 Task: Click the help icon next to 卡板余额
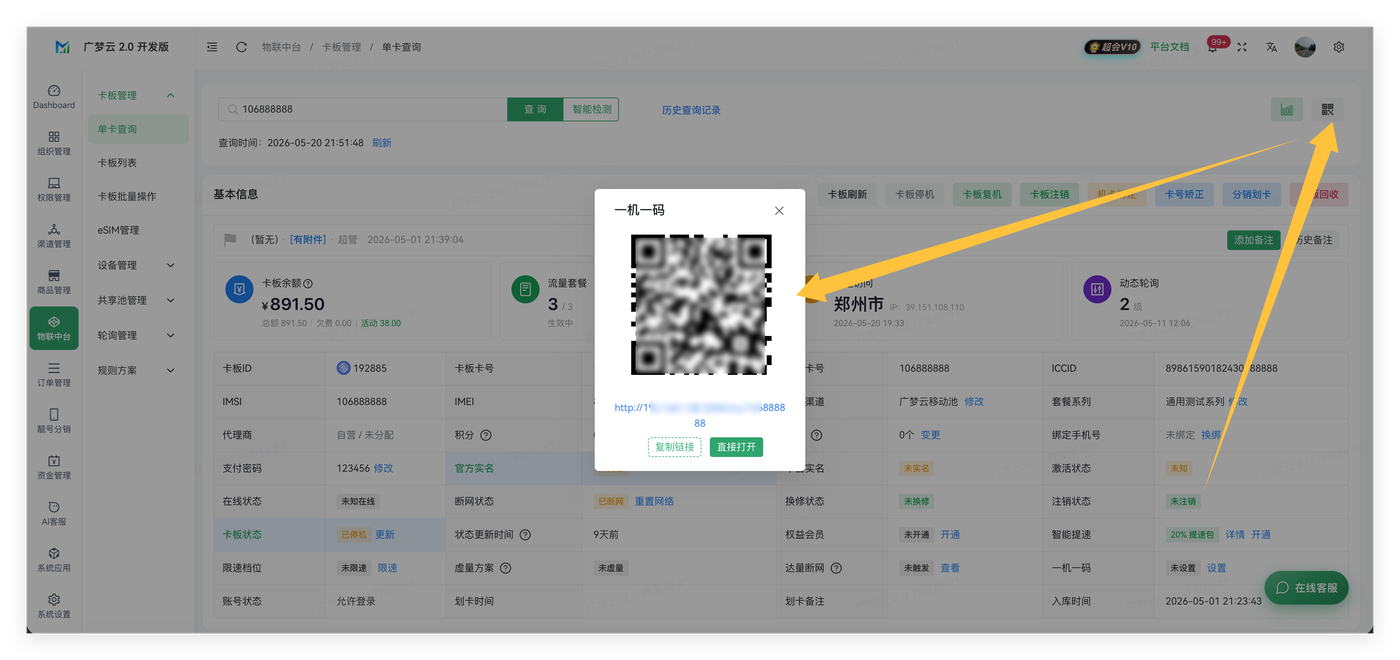[308, 284]
